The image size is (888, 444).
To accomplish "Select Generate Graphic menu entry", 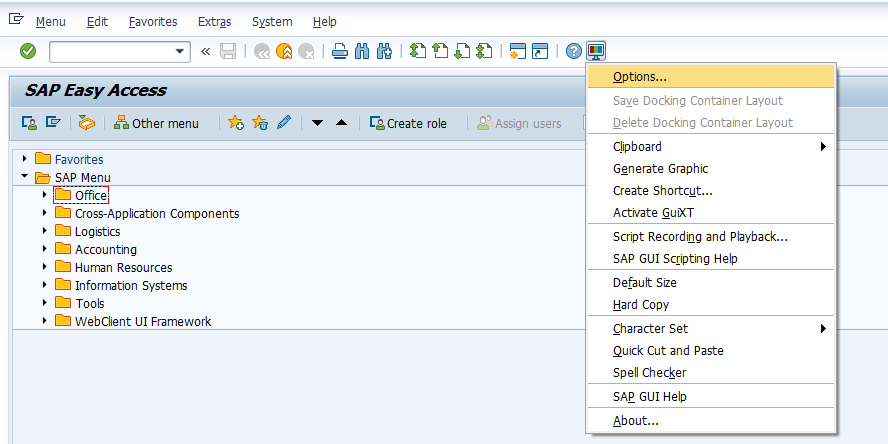I will (711, 168).
